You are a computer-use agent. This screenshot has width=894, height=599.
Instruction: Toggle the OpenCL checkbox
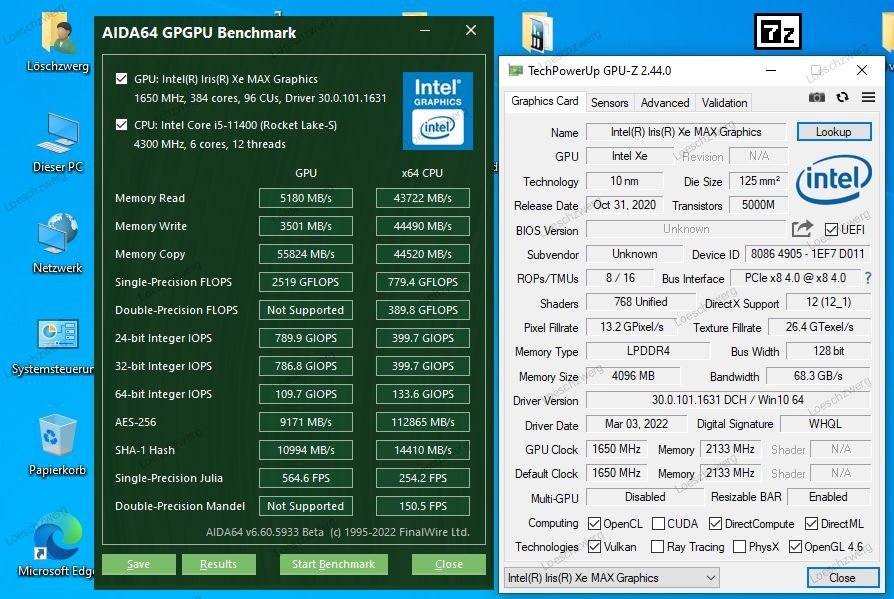point(594,523)
